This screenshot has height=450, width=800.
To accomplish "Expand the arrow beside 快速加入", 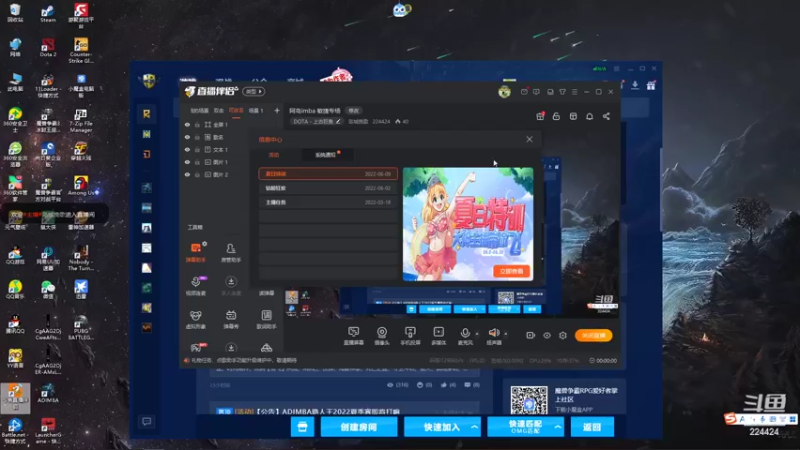I will pyautogui.click(x=474, y=427).
